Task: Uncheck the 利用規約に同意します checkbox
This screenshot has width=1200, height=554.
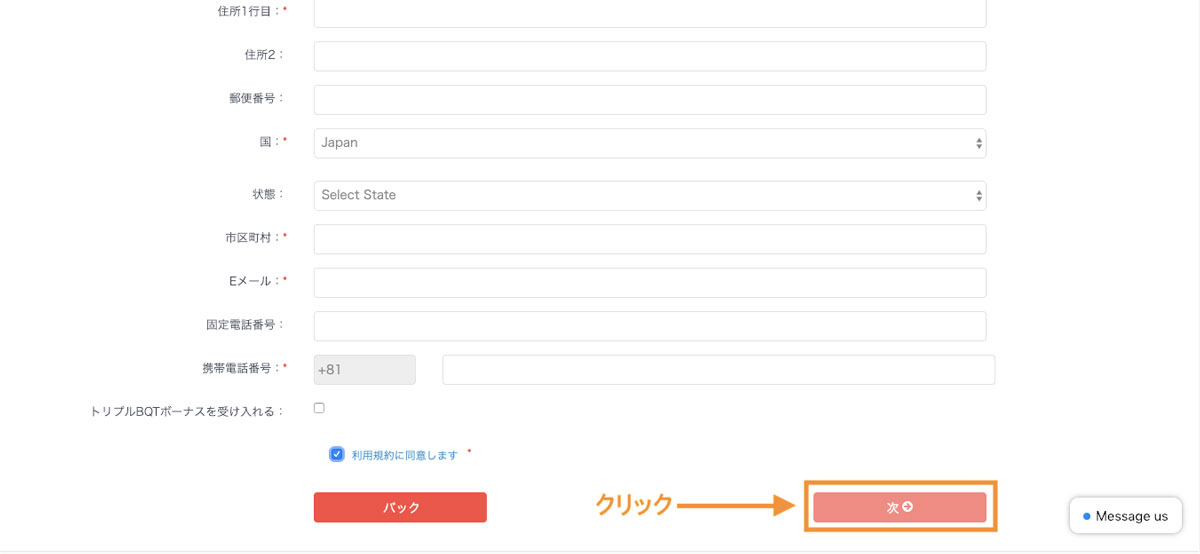Action: (x=337, y=454)
